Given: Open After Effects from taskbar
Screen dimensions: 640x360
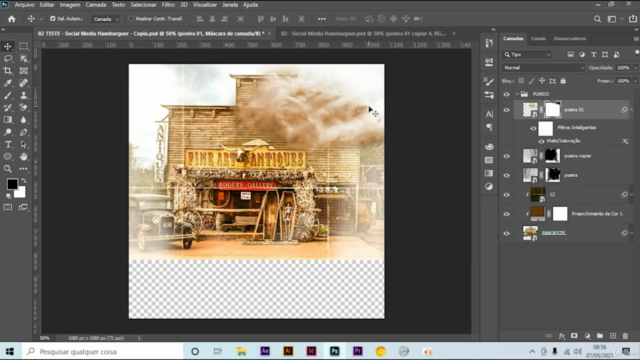Looking at the screenshot, I should click(265, 351).
